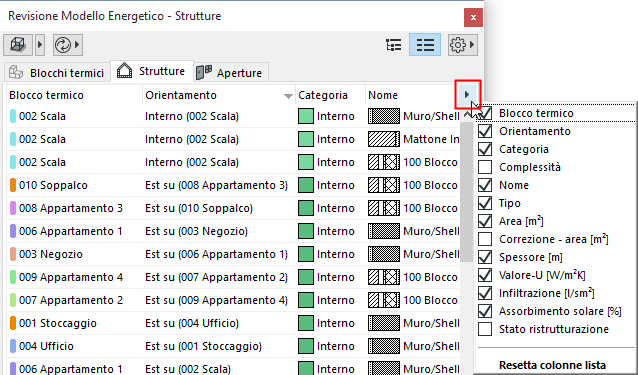Enable Stato ristrutturazione column checkbox
Screen dimensions: 638x375
pos(485,329)
